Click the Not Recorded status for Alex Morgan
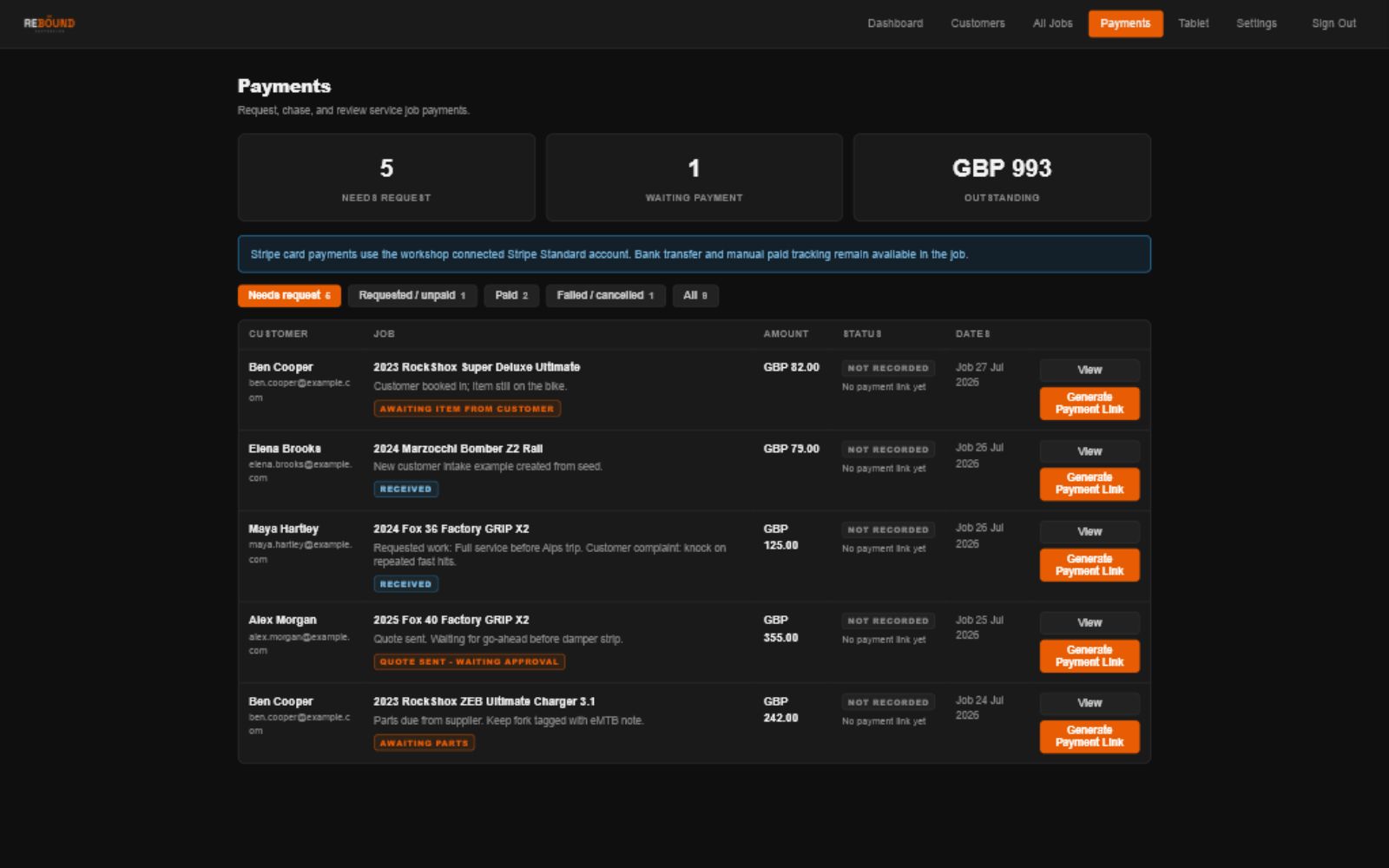Viewport: 1389px width, 868px height. click(888, 621)
